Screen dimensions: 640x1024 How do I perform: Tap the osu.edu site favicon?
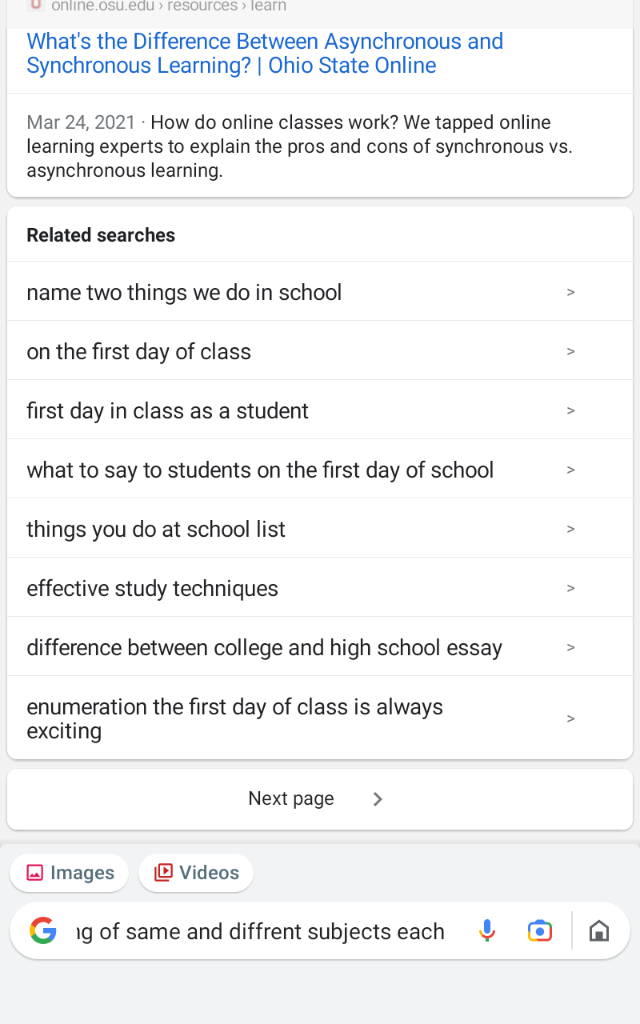point(37,4)
